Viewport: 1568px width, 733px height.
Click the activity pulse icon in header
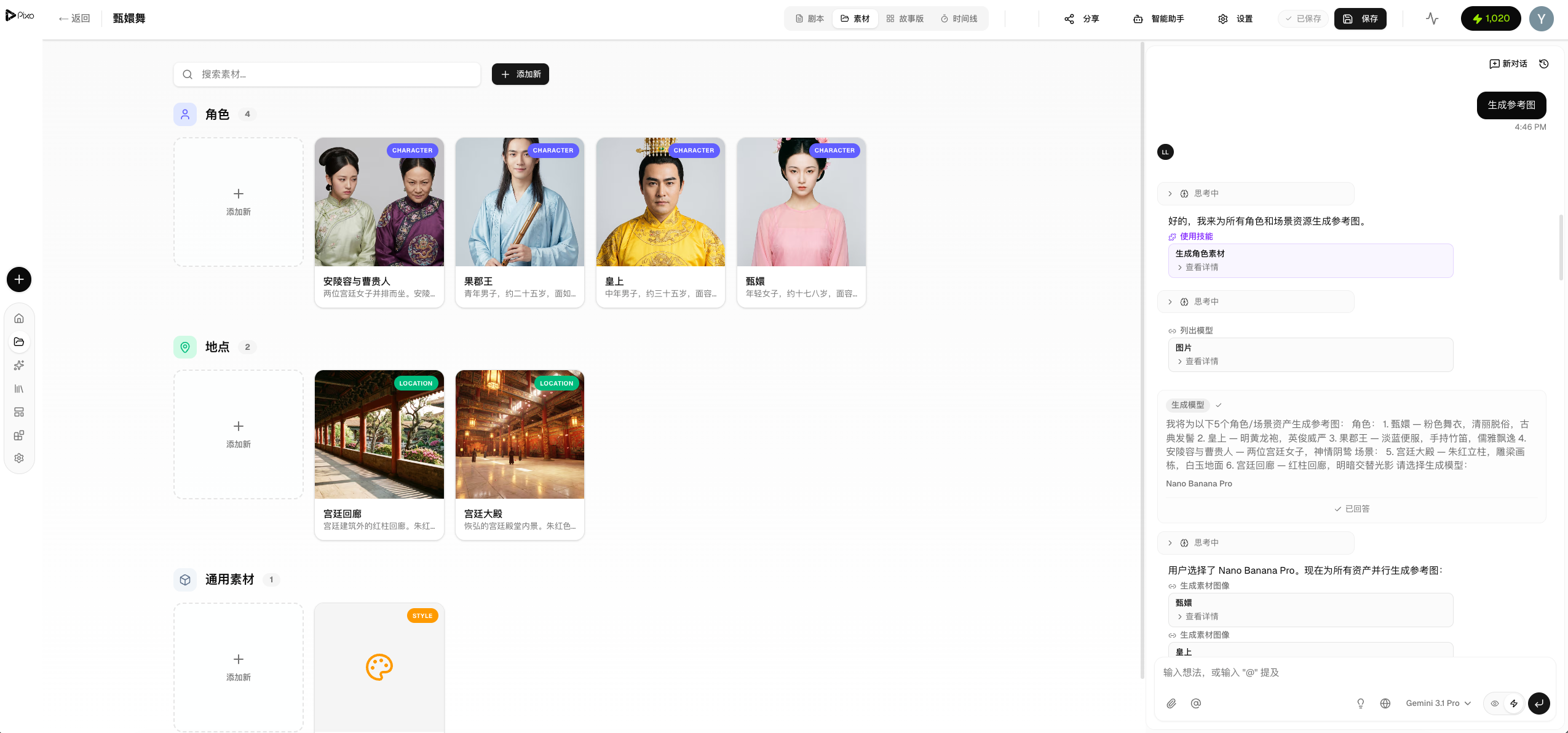[1432, 18]
